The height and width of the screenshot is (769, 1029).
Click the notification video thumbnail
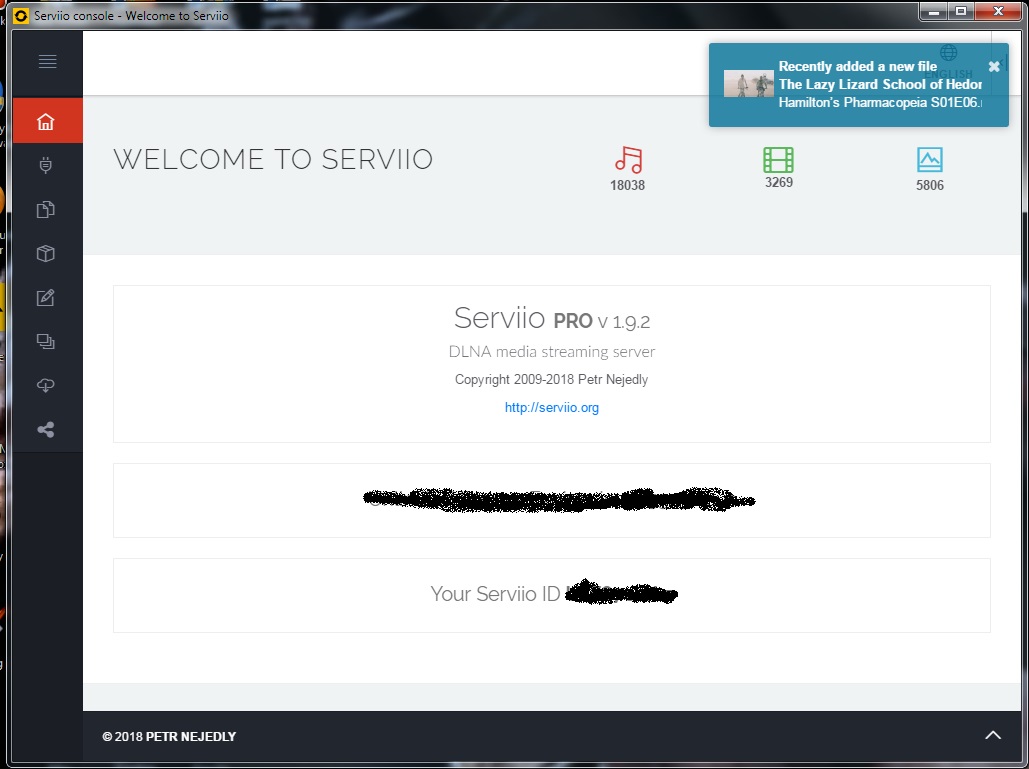(x=748, y=84)
